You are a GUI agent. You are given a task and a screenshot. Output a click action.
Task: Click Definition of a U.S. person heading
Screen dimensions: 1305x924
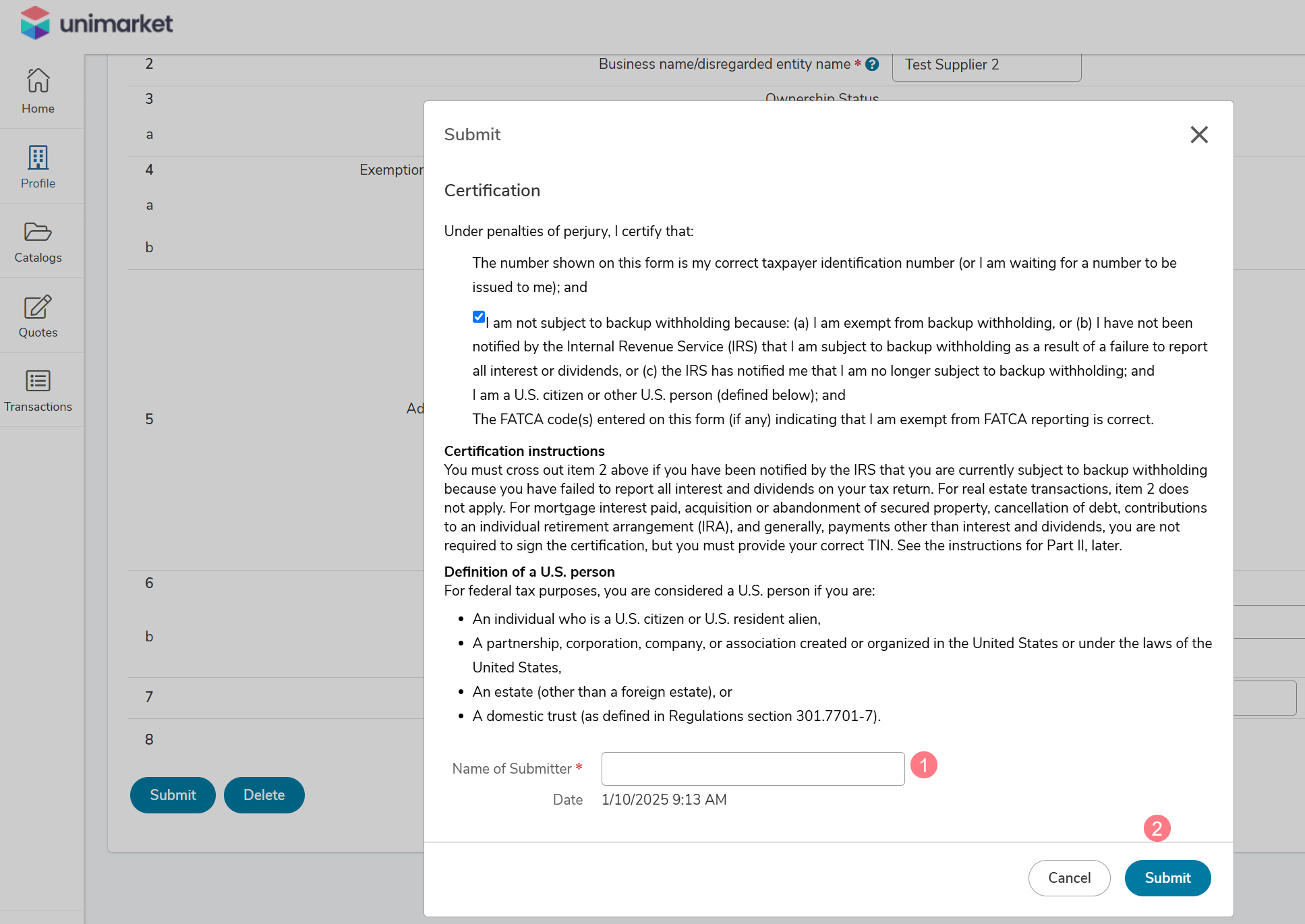pyautogui.click(x=529, y=571)
